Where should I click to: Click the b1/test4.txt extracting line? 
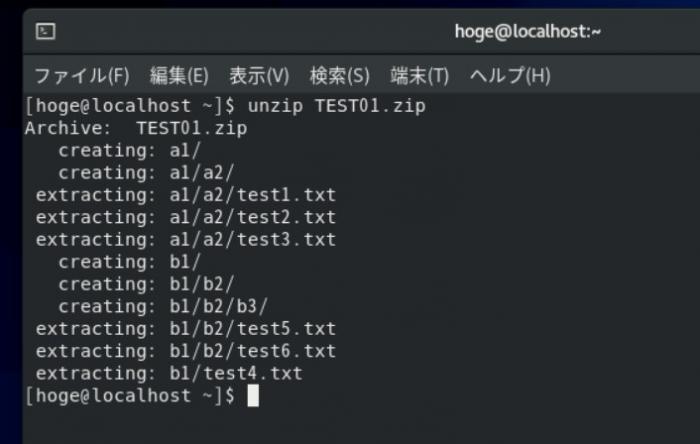[x=169, y=373]
